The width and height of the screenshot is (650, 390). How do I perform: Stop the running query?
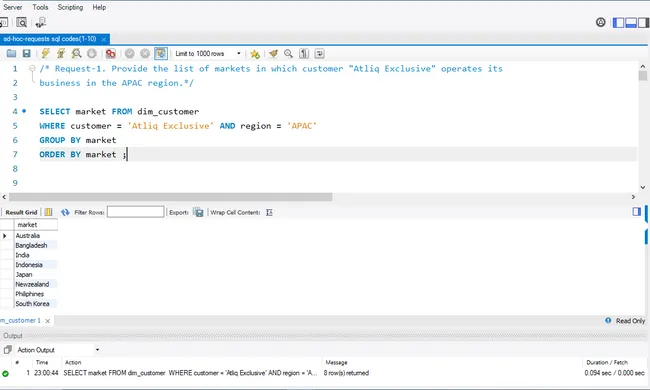92,53
